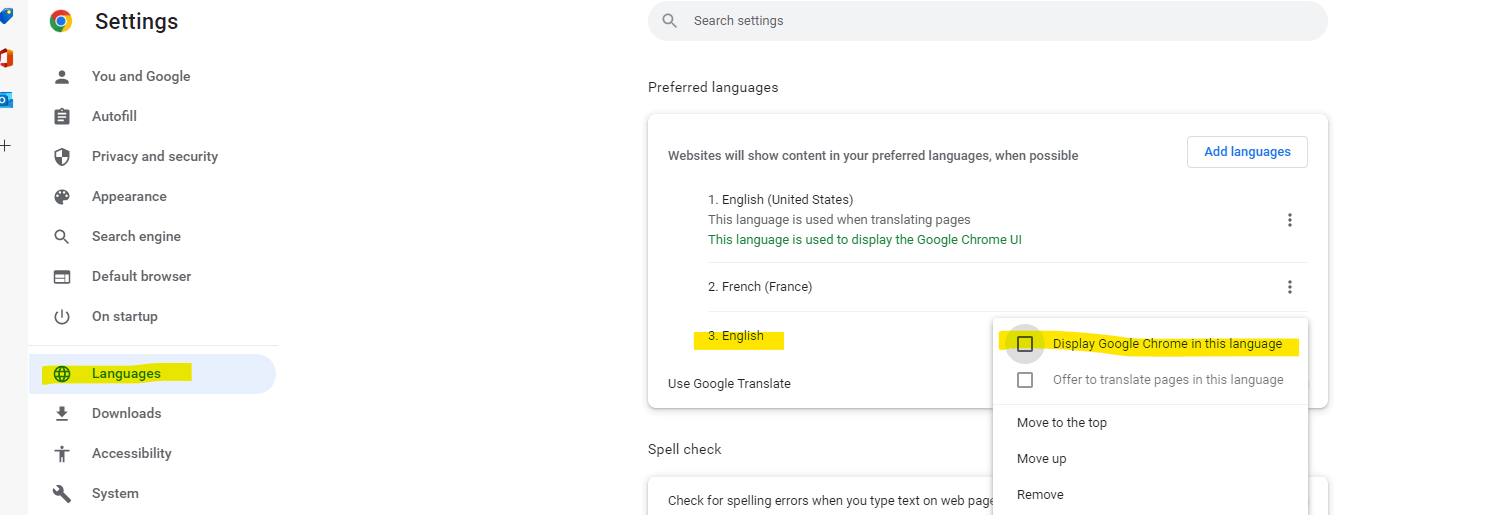1490x515 pixels.
Task: Check Display Google Chrome in this language
Action: click(x=1025, y=344)
